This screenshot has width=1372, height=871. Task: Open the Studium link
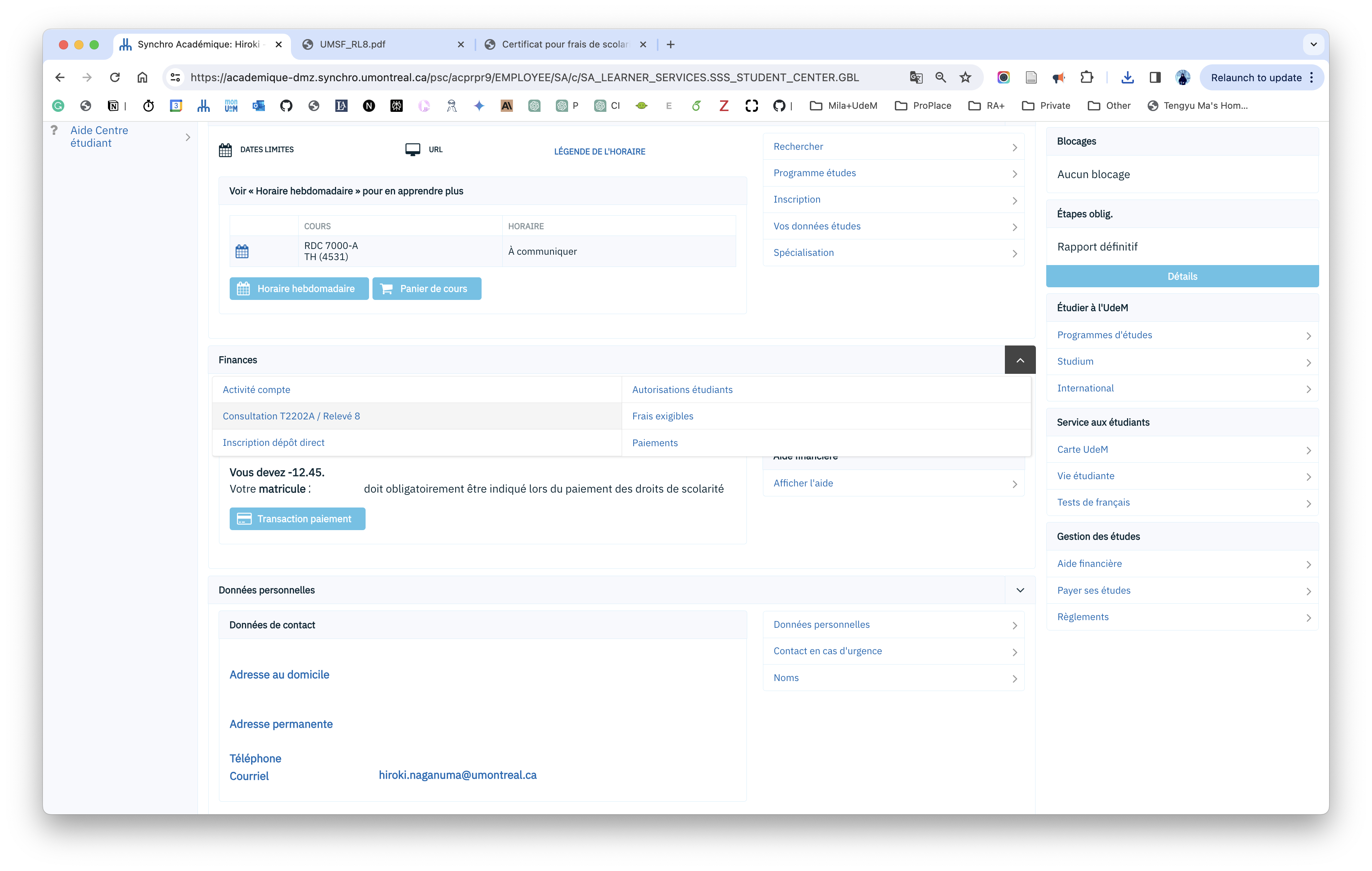(x=1182, y=362)
